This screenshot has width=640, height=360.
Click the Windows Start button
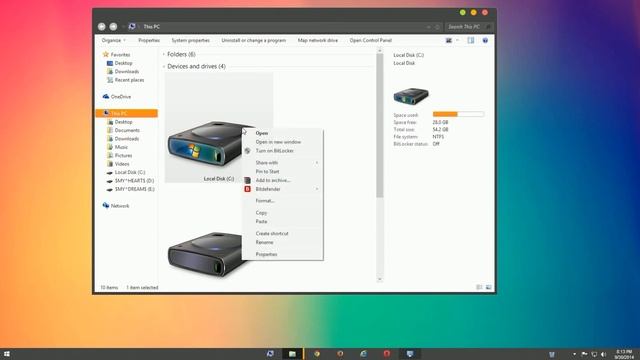coord(7,354)
